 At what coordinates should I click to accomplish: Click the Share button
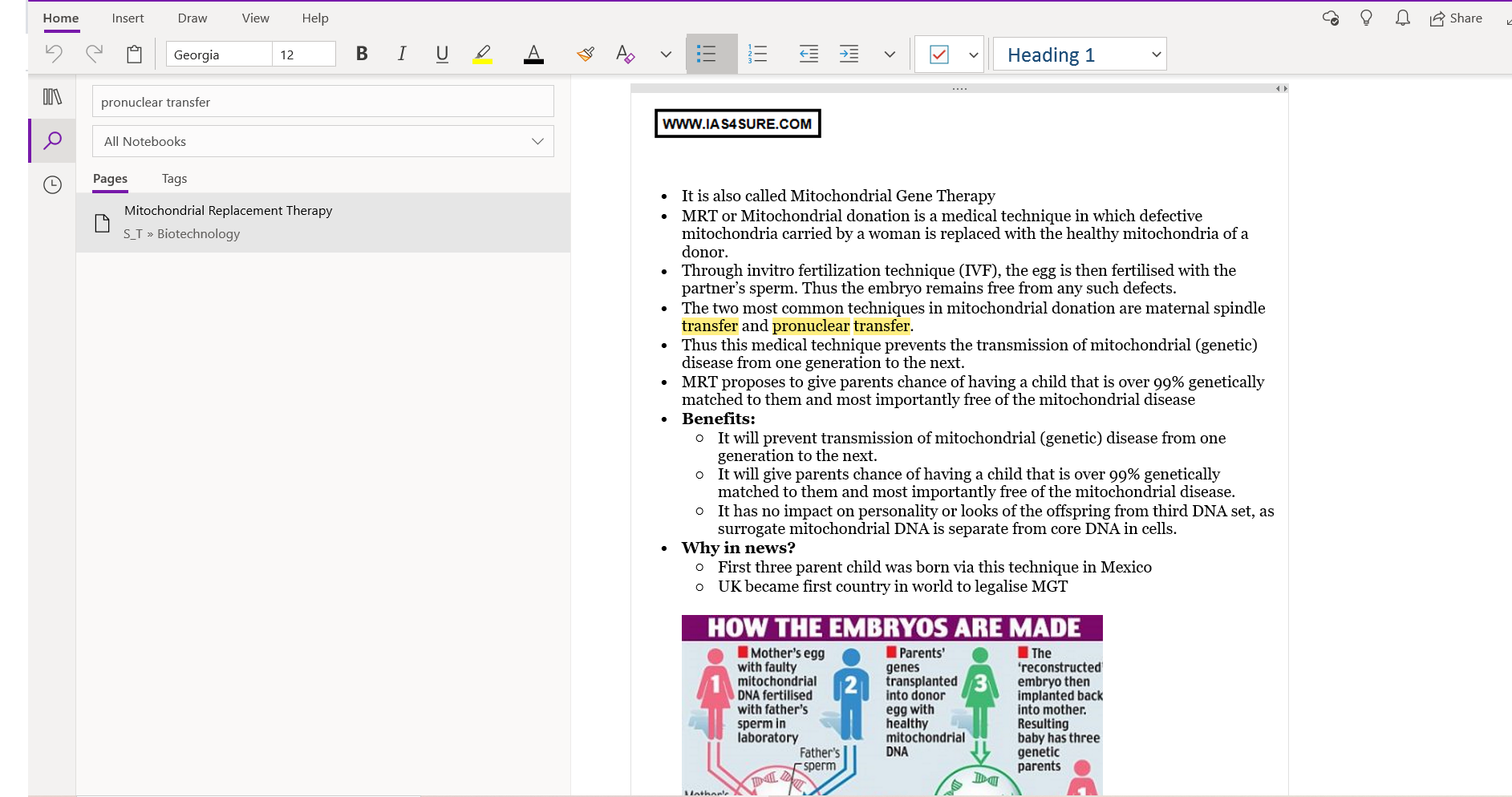1456,18
